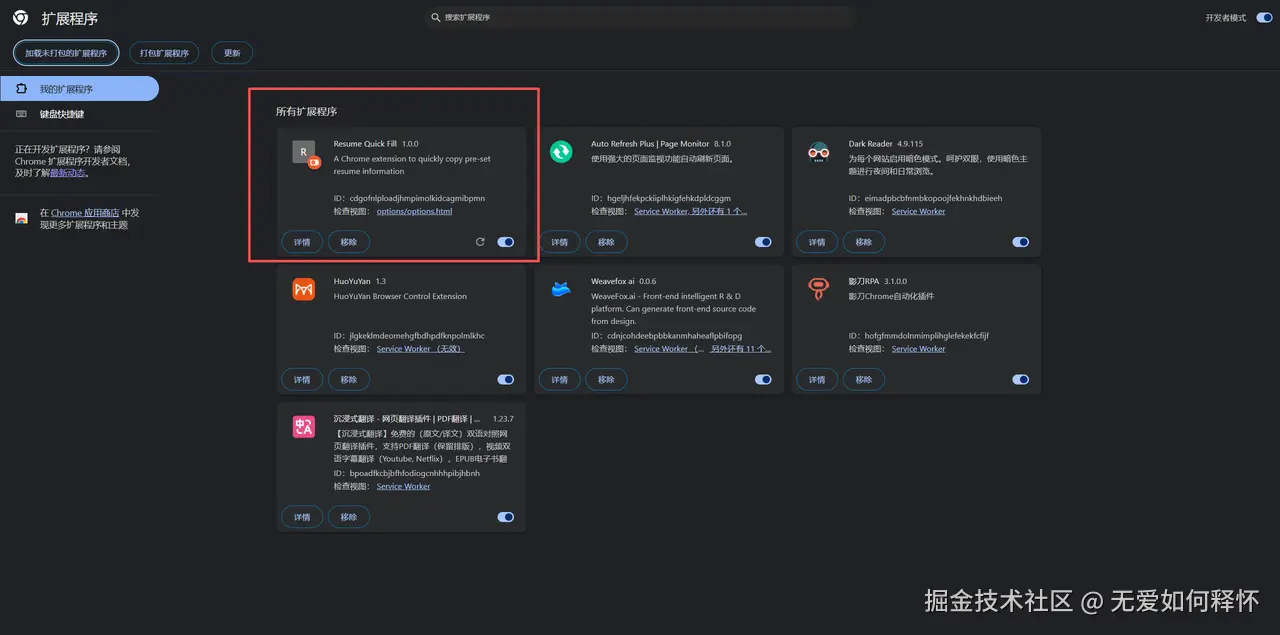This screenshot has width=1280, height=635.
Task: Open 详情 for 影刀RPA
Action: coord(817,379)
